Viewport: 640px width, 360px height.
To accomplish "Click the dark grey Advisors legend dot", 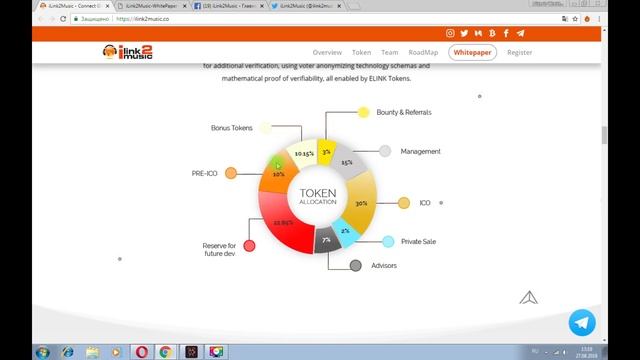I will point(356,266).
